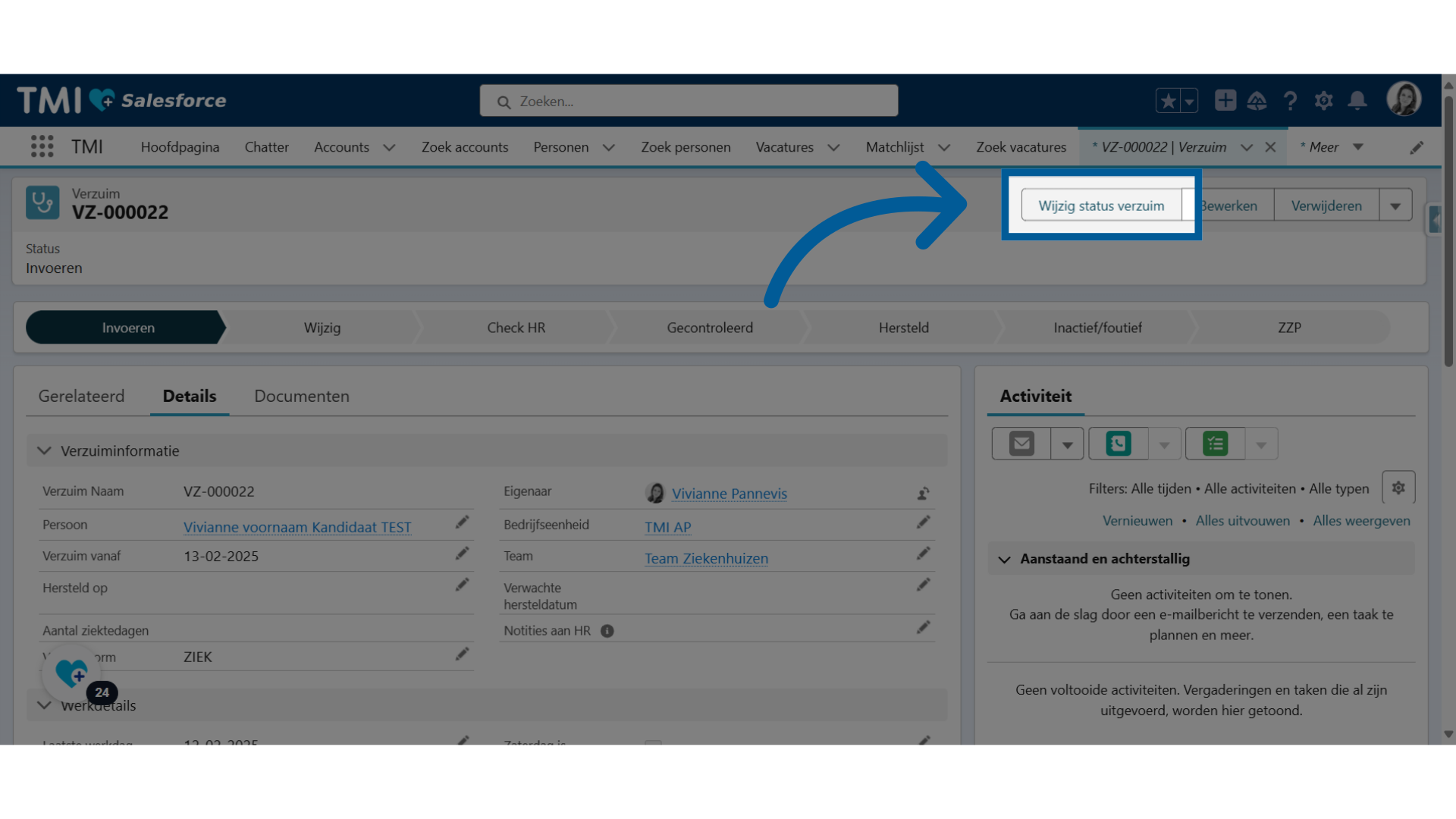The image size is (1456, 819).
Task: Click the favorites star icon
Action: [x=1168, y=100]
